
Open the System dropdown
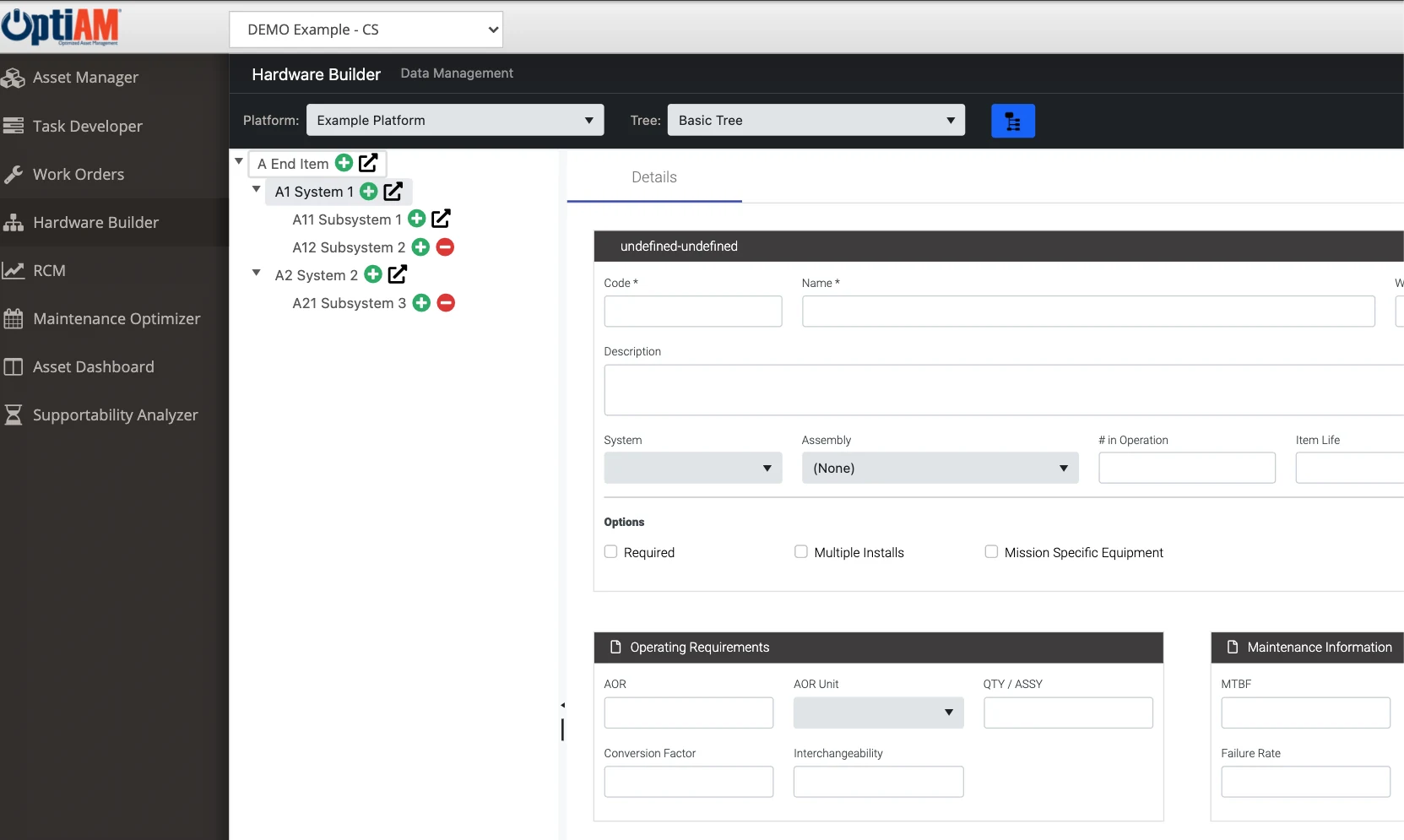coord(693,468)
